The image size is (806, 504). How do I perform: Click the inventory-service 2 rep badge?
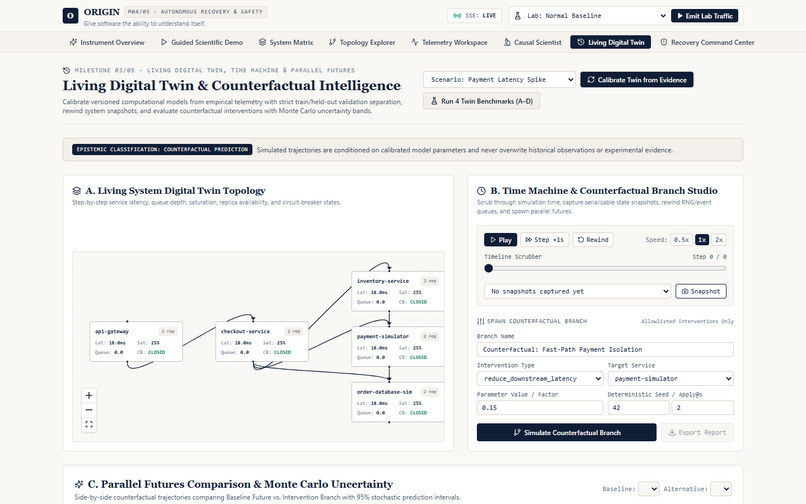click(430, 281)
